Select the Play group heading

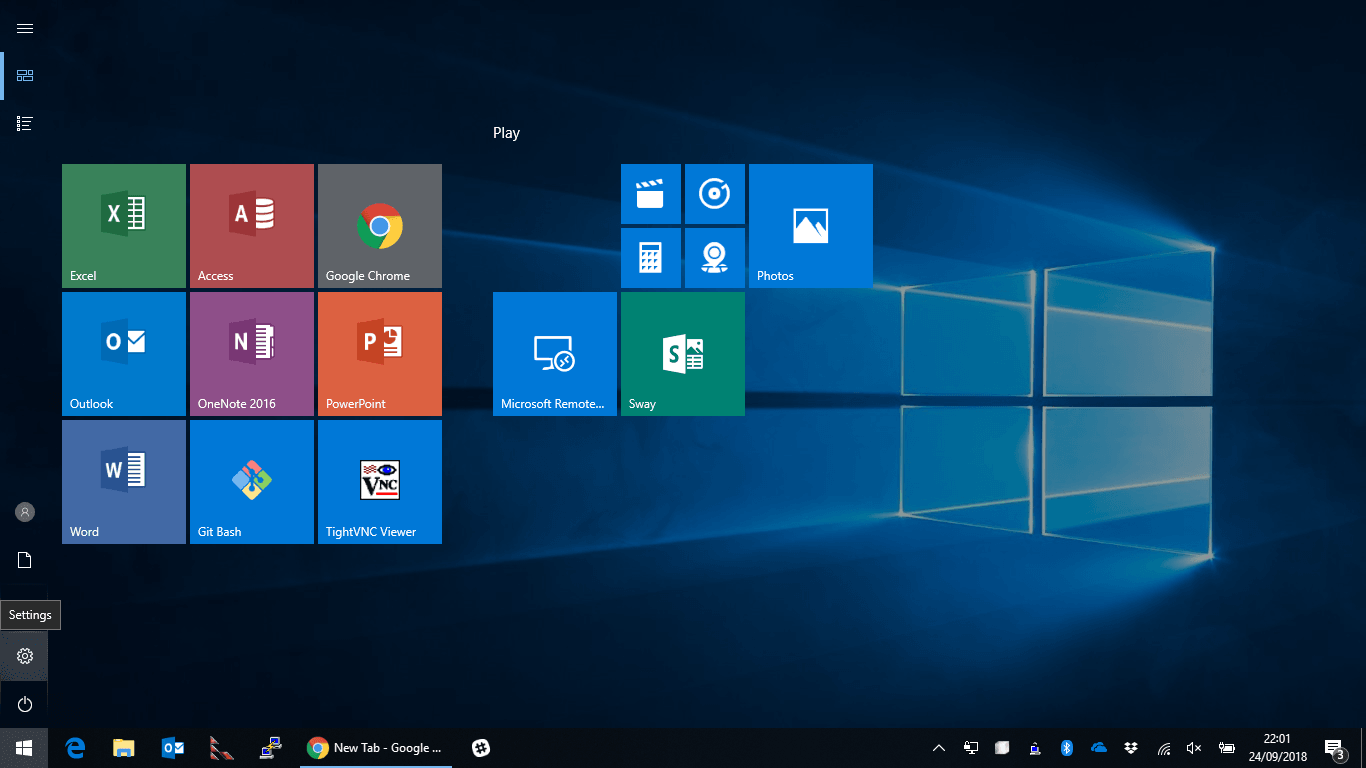(x=507, y=133)
